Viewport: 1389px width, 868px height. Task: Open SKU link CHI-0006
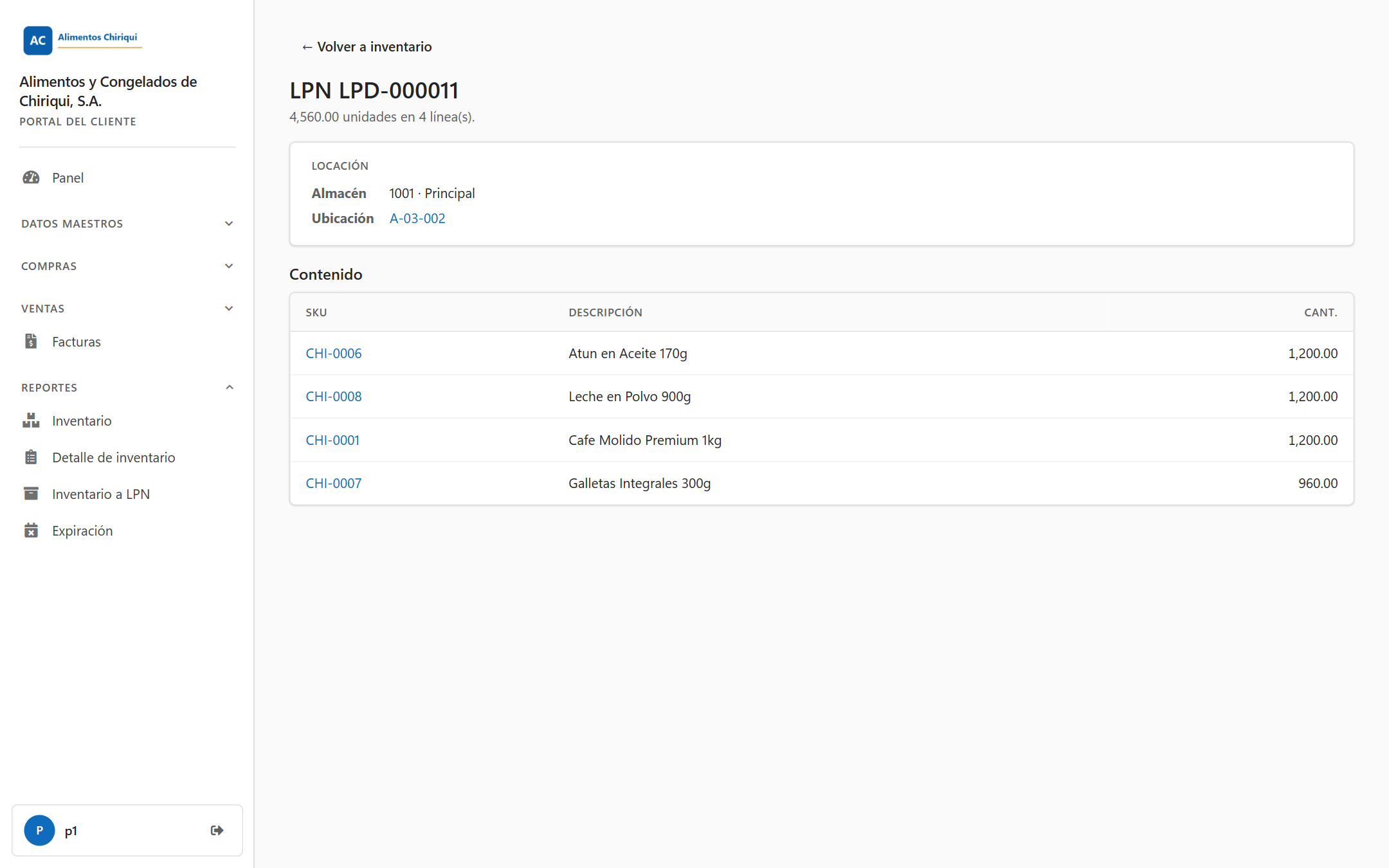333,353
